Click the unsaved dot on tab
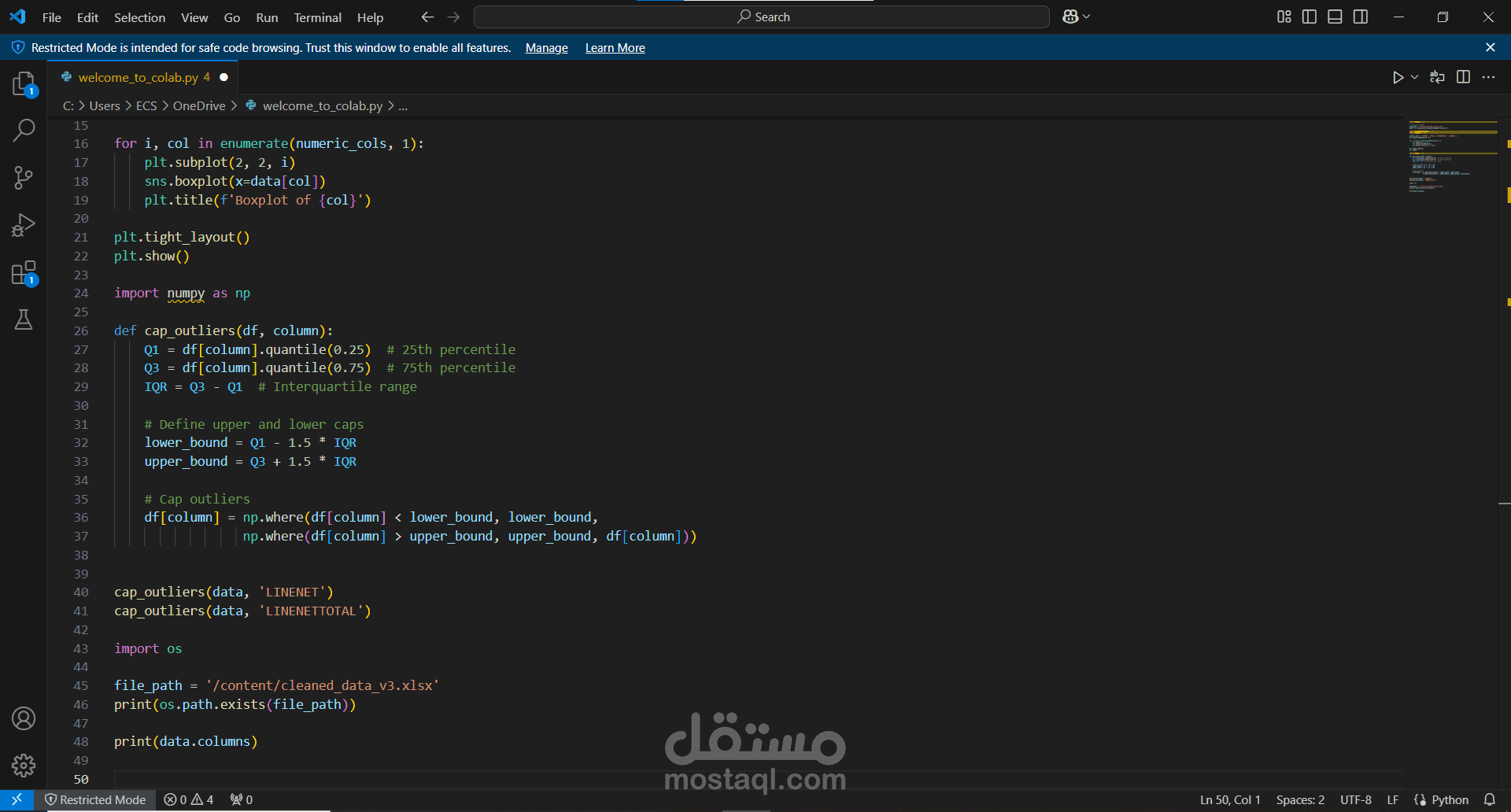The height and width of the screenshot is (812, 1511). pyautogui.click(x=224, y=77)
